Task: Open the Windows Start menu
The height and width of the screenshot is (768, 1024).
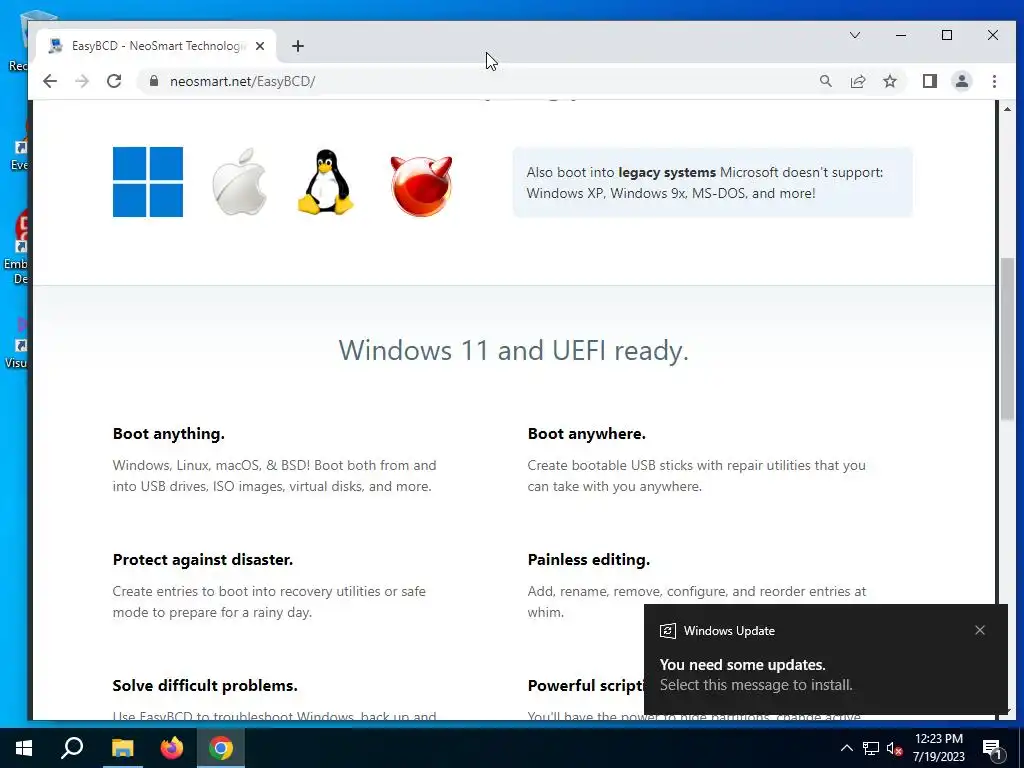Action: tap(24, 748)
